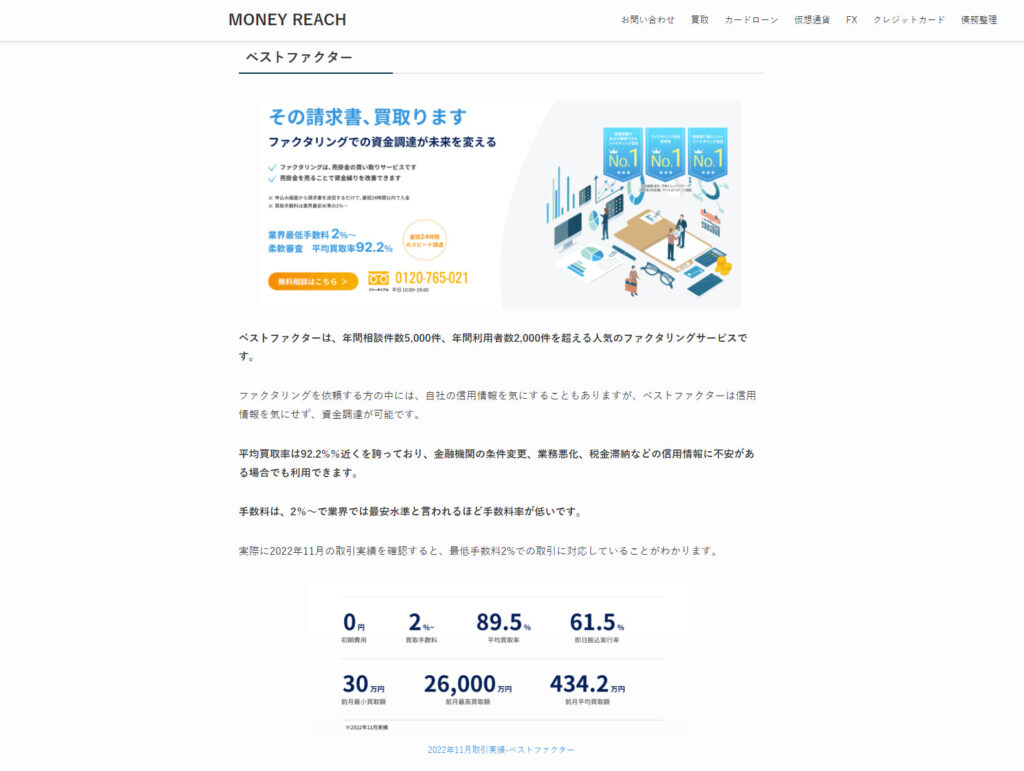Go to 債務整理 in the navigation

978,20
